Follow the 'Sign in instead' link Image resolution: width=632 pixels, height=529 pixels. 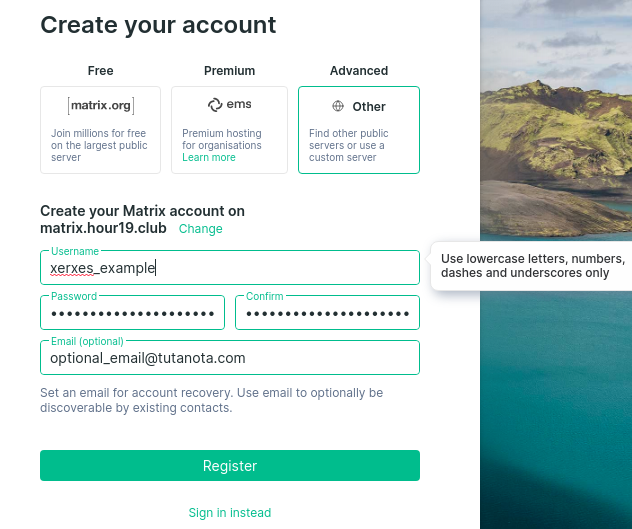[230, 513]
